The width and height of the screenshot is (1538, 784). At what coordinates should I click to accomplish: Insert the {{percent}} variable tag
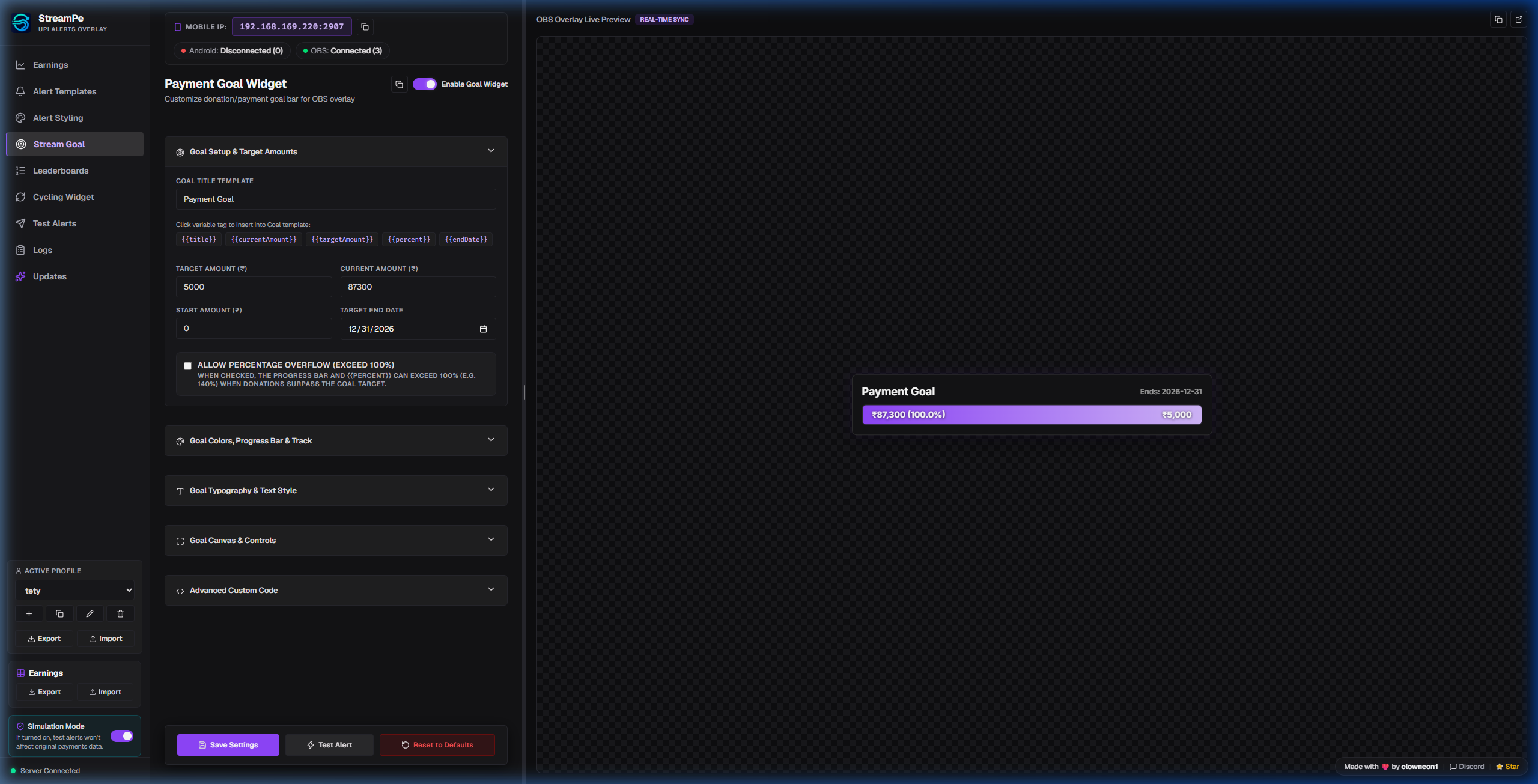pyautogui.click(x=409, y=240)
